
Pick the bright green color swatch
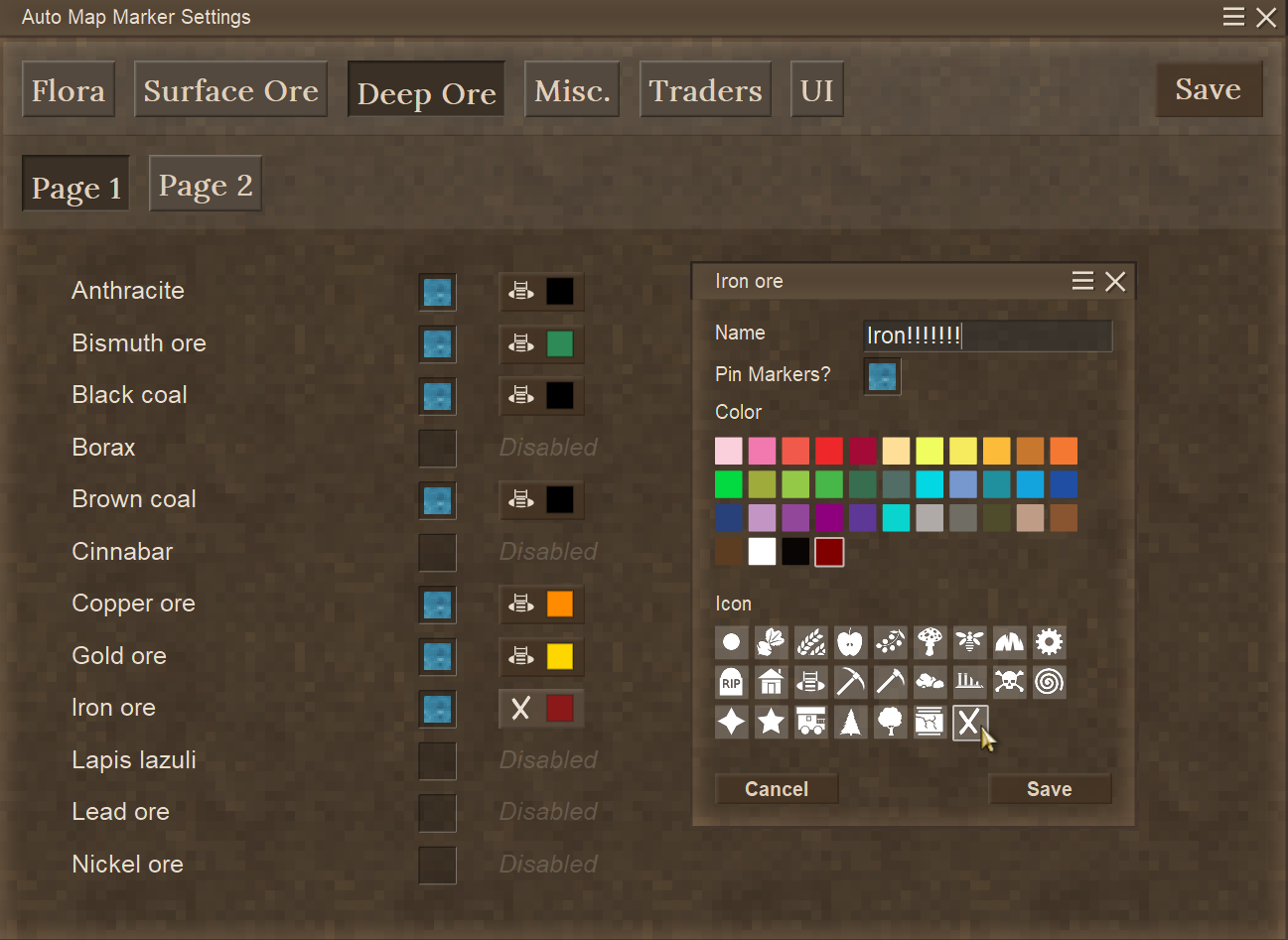[x=729, y=484]
